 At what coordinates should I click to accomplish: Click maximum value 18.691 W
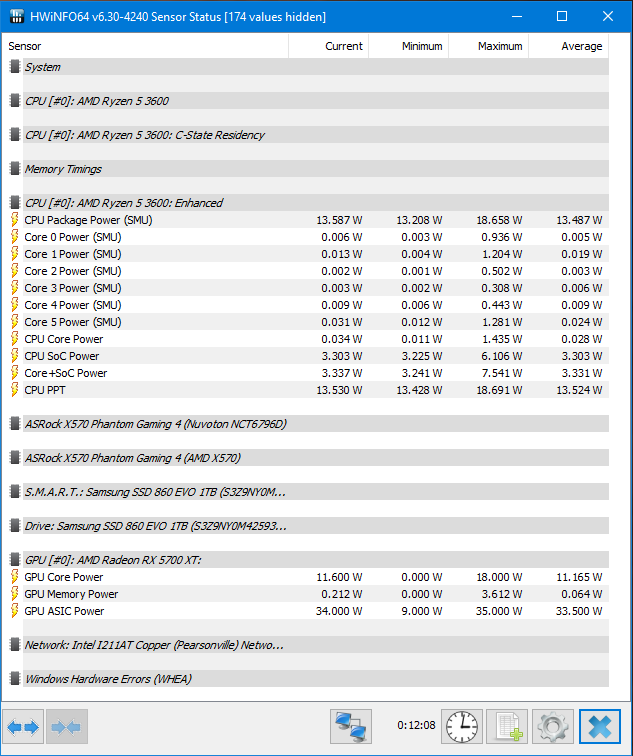(499, 390)
